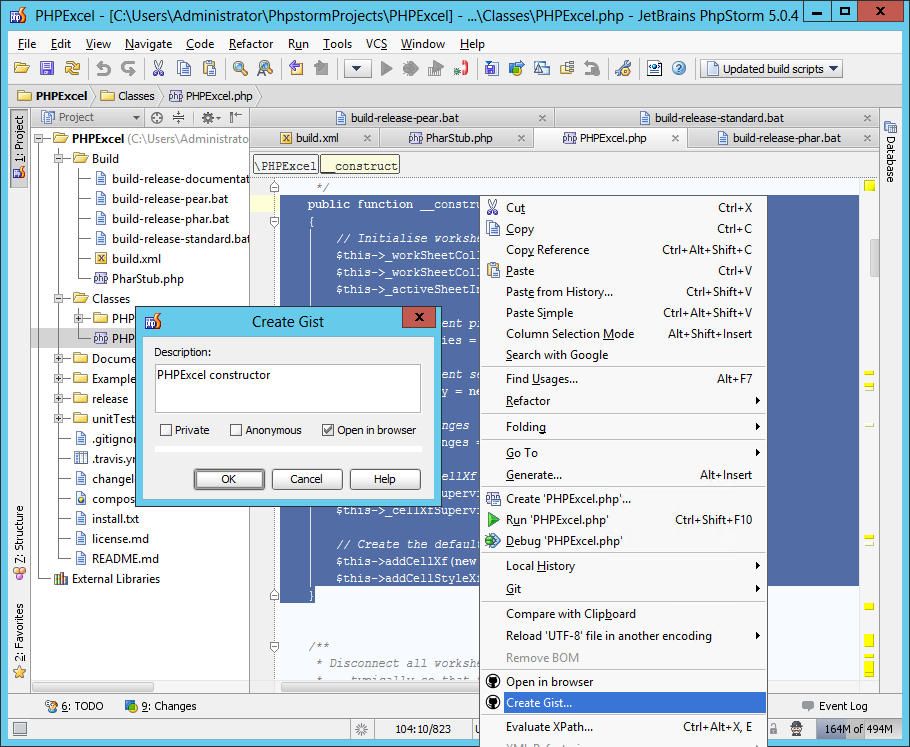Screen dimensions: 910x747
Task: Expand the release folder node
Action: 59,399
